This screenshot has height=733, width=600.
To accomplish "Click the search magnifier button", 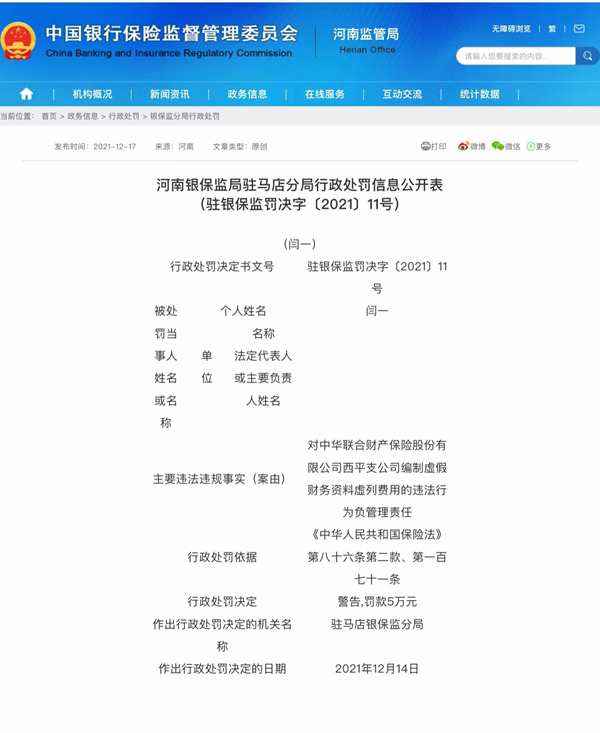I will (x=588, y=56).
